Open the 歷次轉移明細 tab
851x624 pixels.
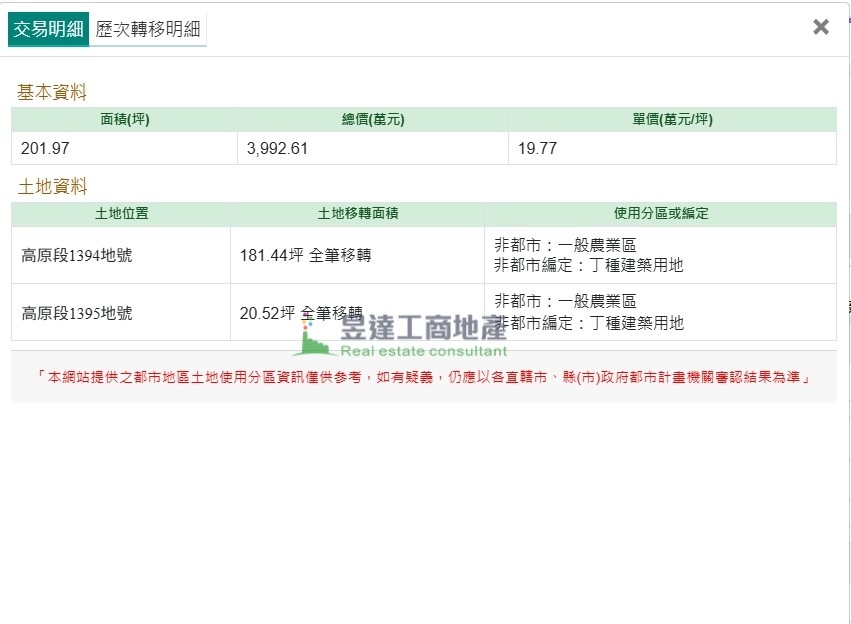pos(148,29)
